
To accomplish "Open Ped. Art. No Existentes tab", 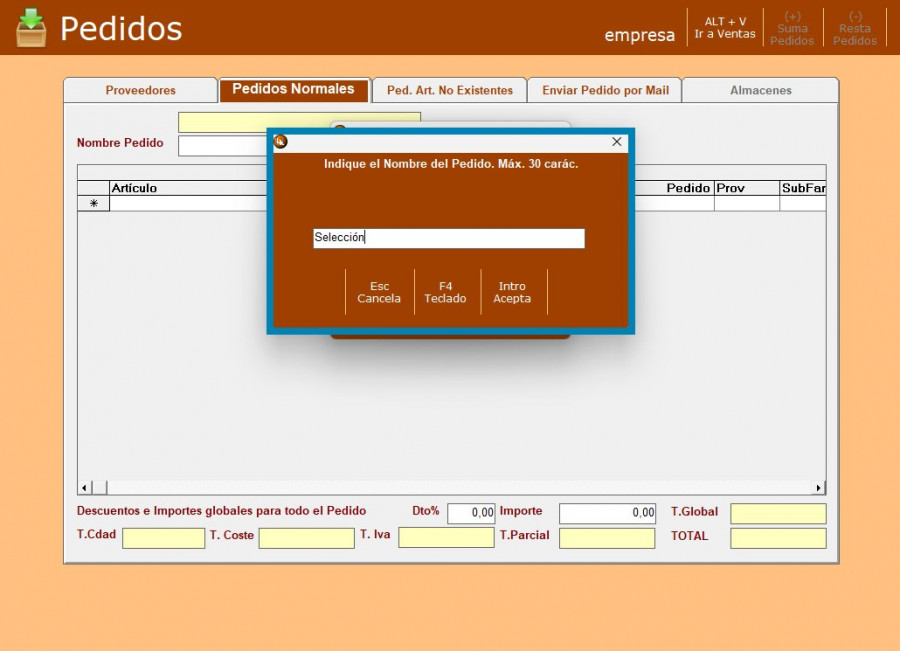I will pyautogui.click(x=449, y=90).
